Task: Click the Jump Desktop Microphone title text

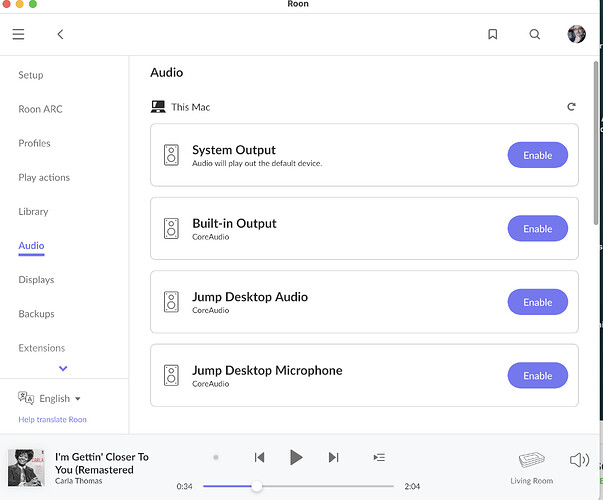Action: (267, 370)
